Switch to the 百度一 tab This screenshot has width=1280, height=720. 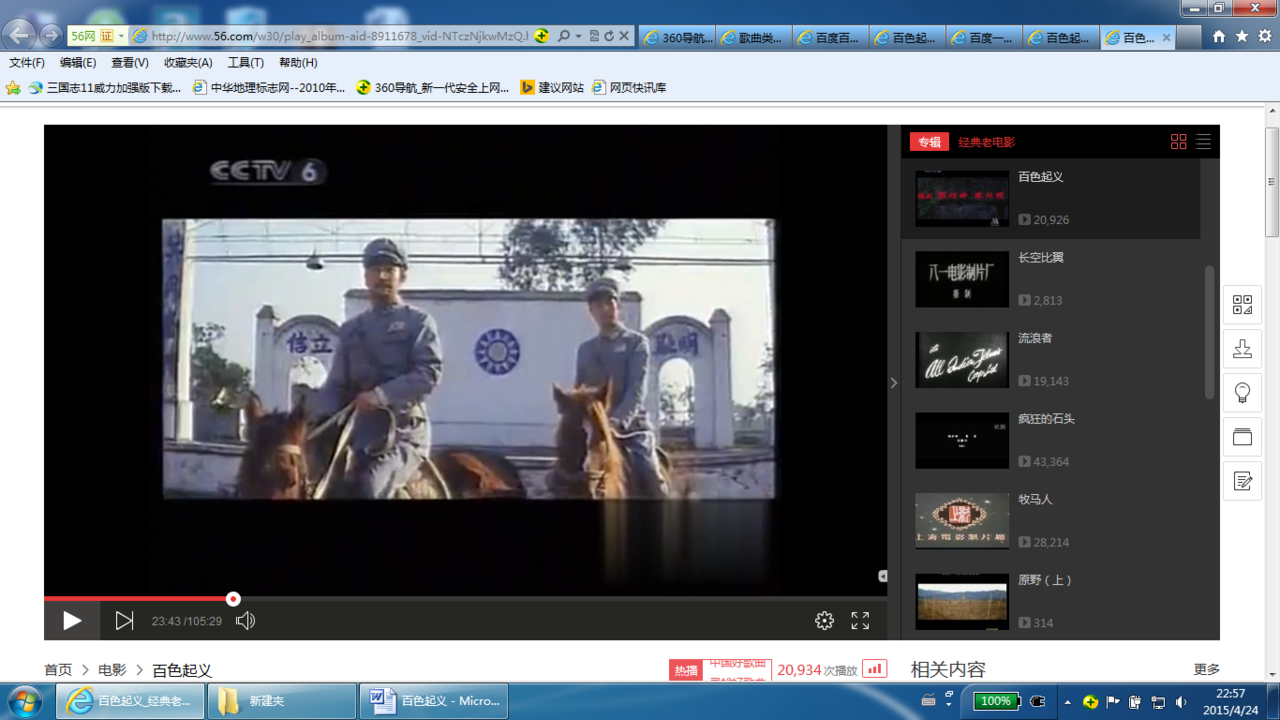pos(984,38)
